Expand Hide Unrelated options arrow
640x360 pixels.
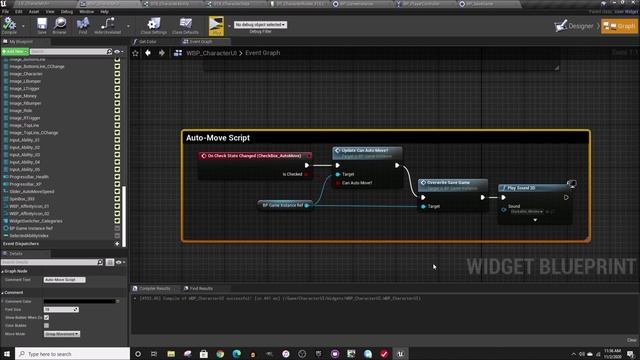pyautogui.click(x=128, y=26)
